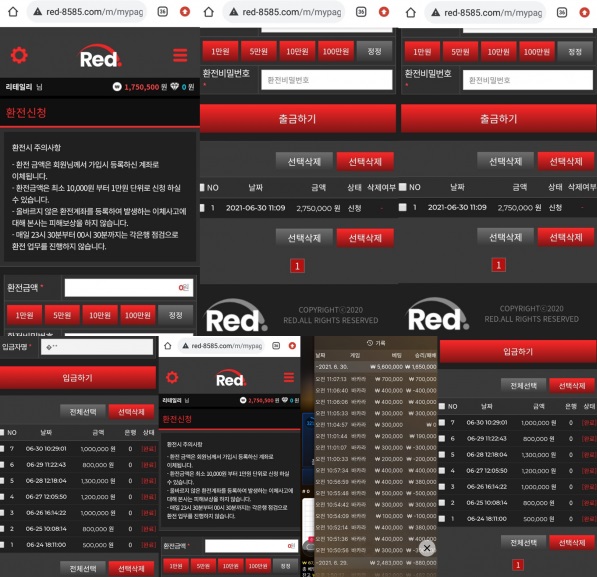Open the tab counter in the top-middle screenshot

(361, 12)
